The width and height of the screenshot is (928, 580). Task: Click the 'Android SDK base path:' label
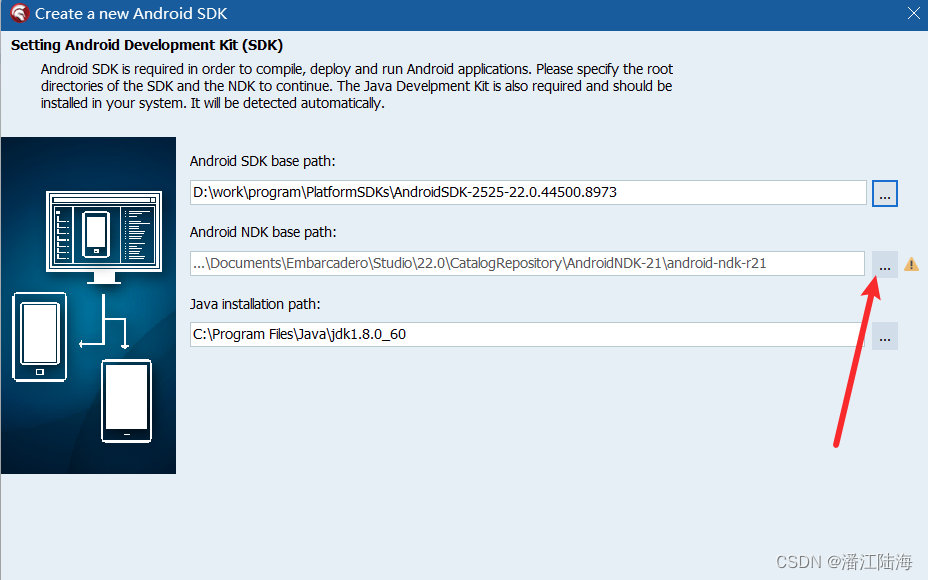(263, 161)
